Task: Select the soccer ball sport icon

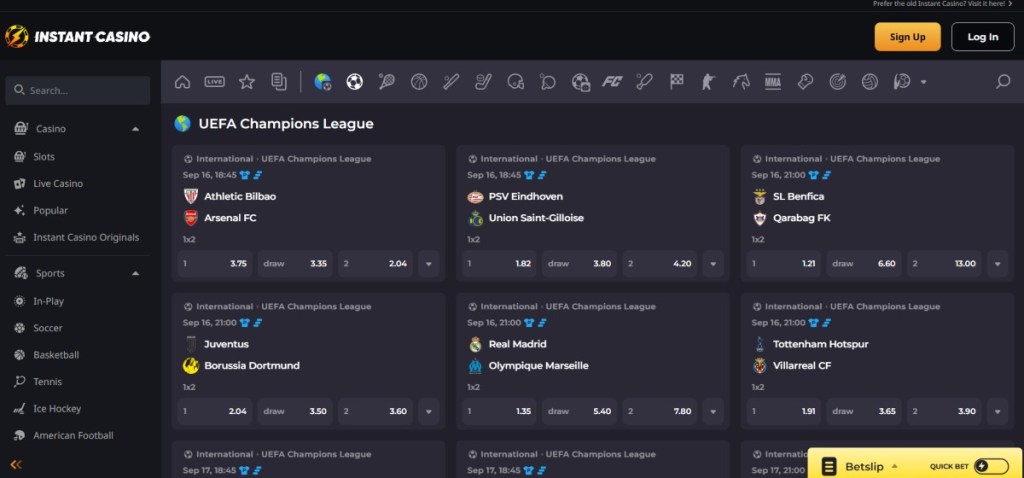Action: 354,82
